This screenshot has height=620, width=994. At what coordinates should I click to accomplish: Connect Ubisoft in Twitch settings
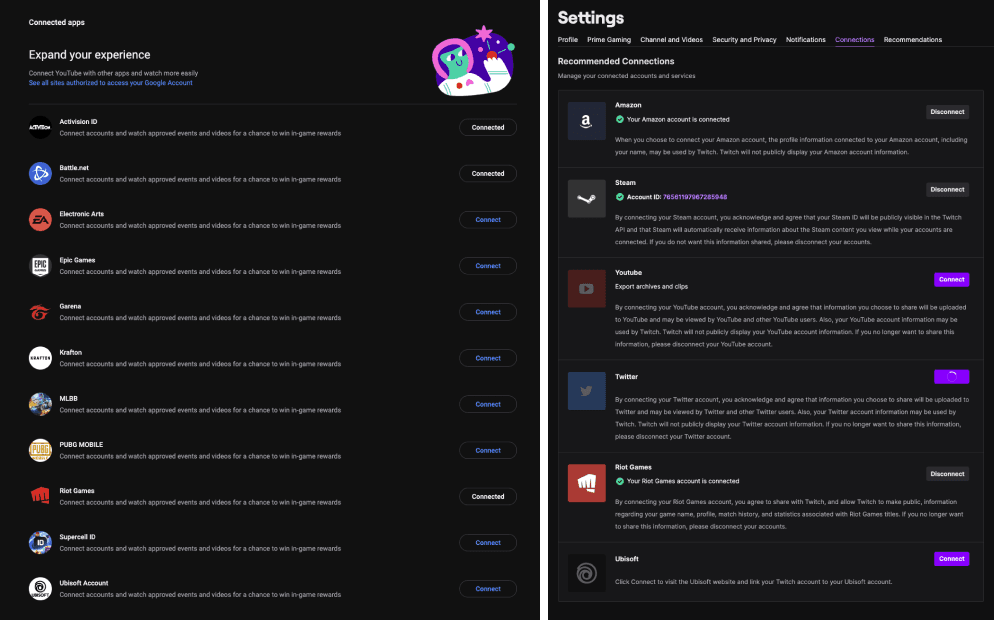pyautogui.click(x=952, y=559)
